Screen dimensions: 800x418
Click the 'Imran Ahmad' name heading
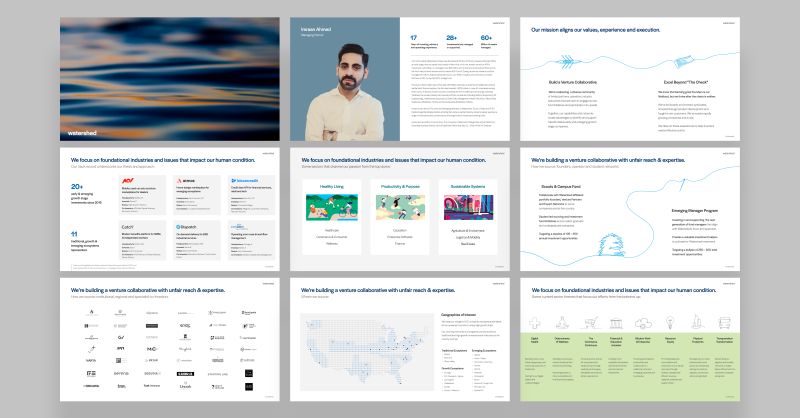[x=316, y=29]
